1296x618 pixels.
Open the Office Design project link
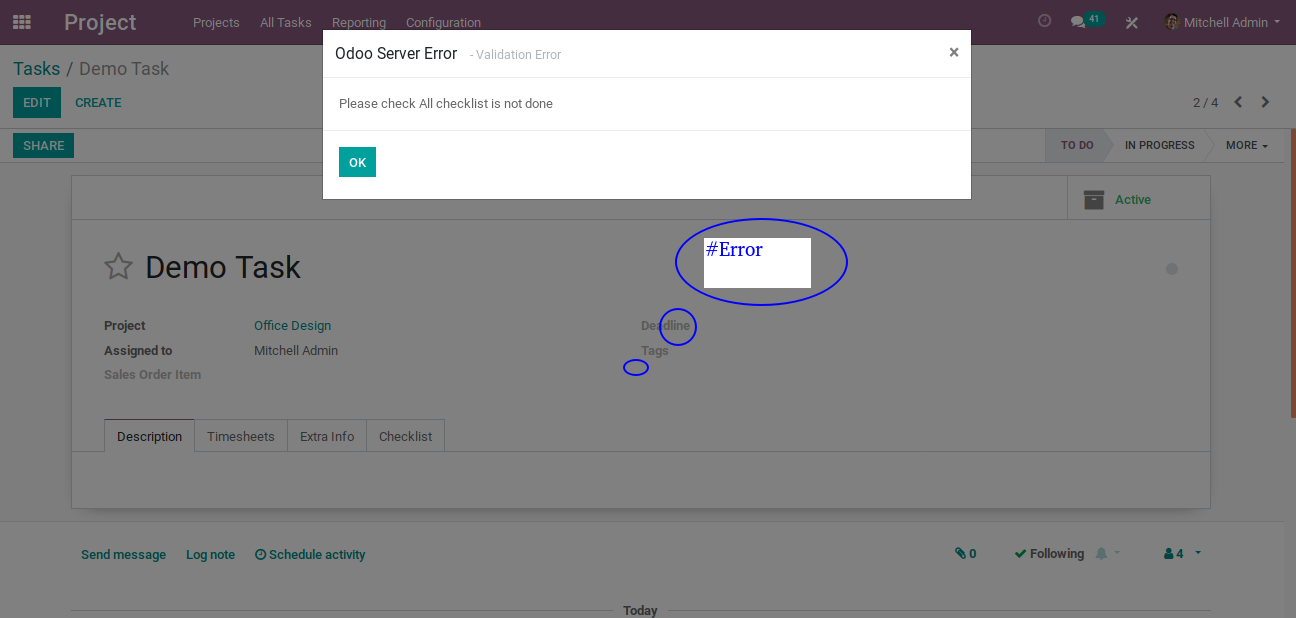pos(292,326)
